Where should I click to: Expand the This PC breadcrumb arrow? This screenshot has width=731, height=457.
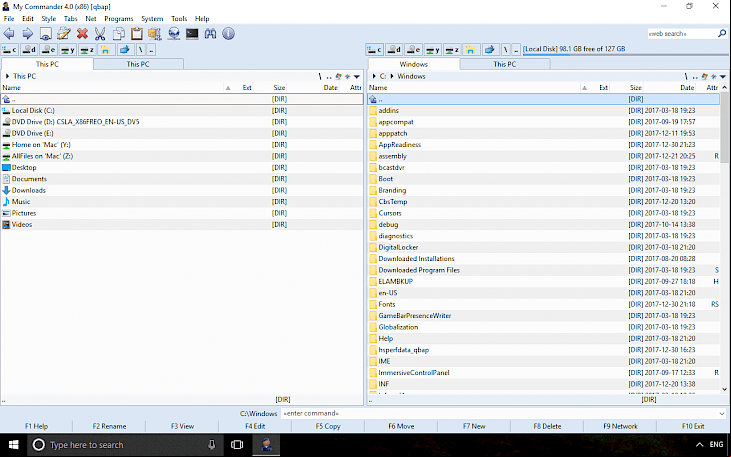pos(7,76)
